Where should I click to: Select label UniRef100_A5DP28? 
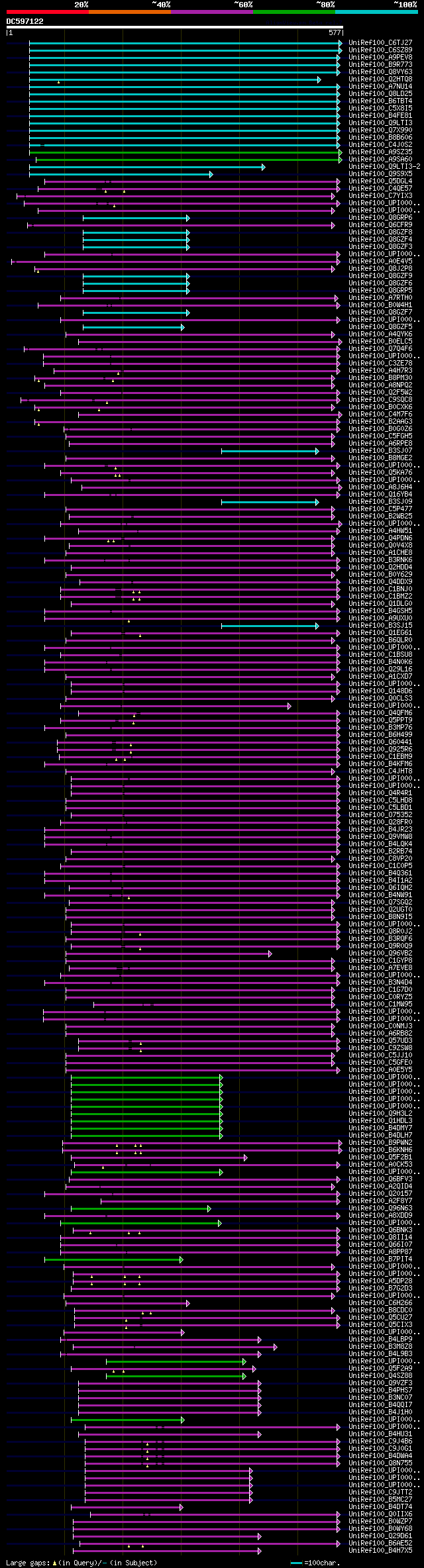pyautogui.click(x=380, y=1281)
